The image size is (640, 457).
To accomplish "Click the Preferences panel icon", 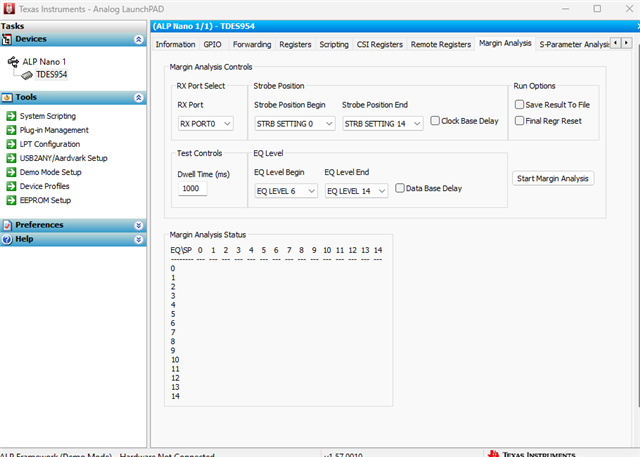I will [7, 225].
